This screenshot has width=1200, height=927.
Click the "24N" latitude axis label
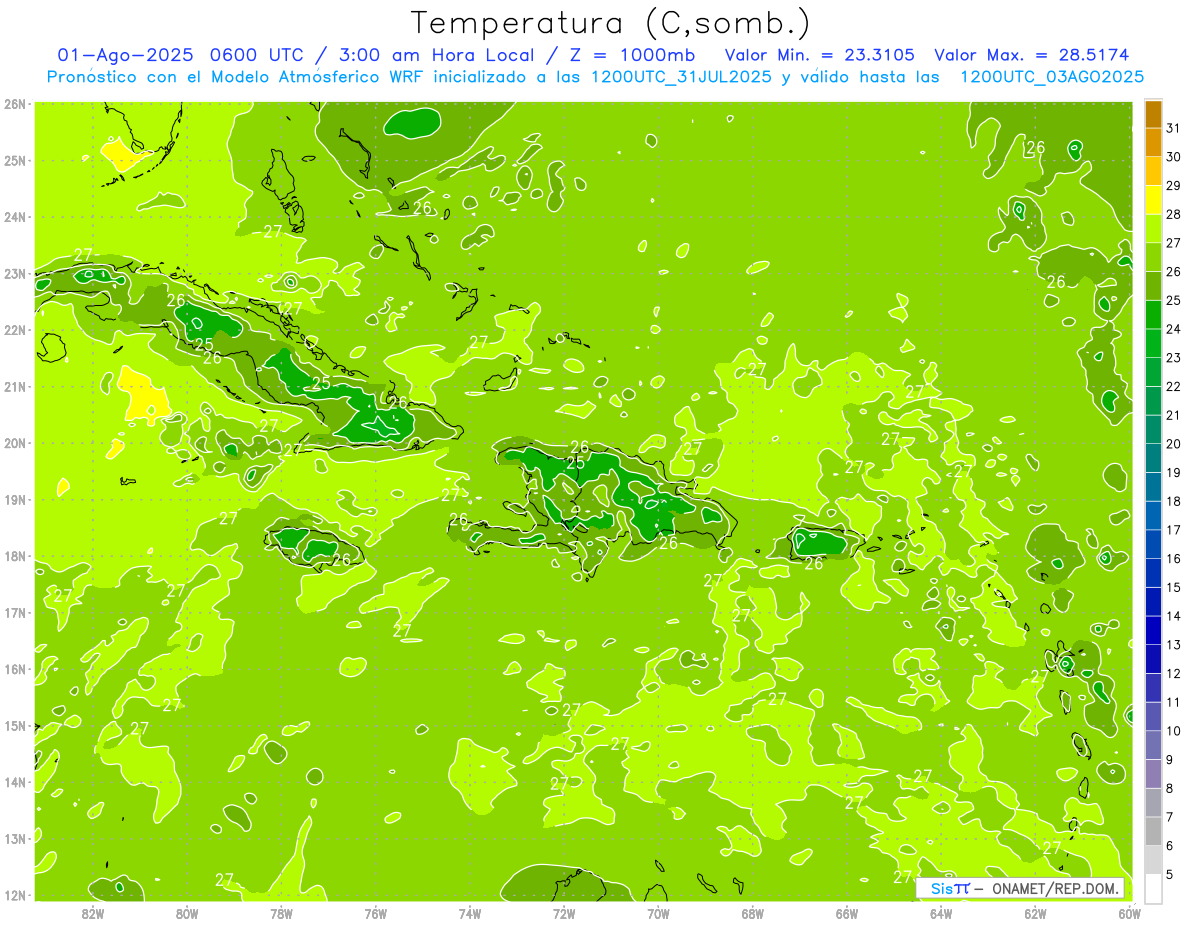pos(15,217)
